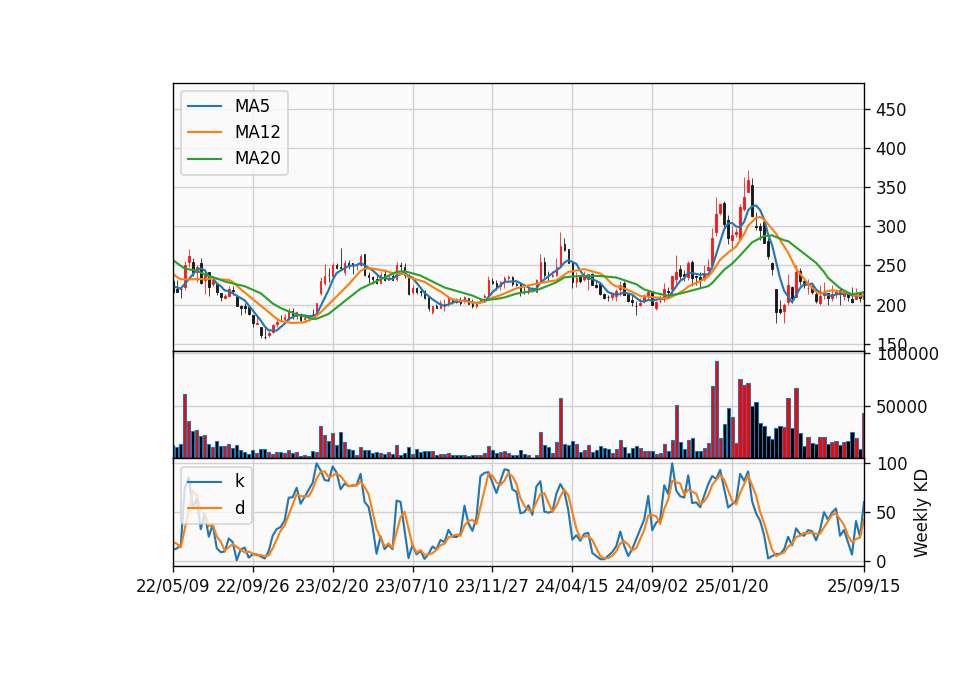Click the 23/02/20 date axis label
The width and height of the screenshot is (960, 690).
point(332,586)
